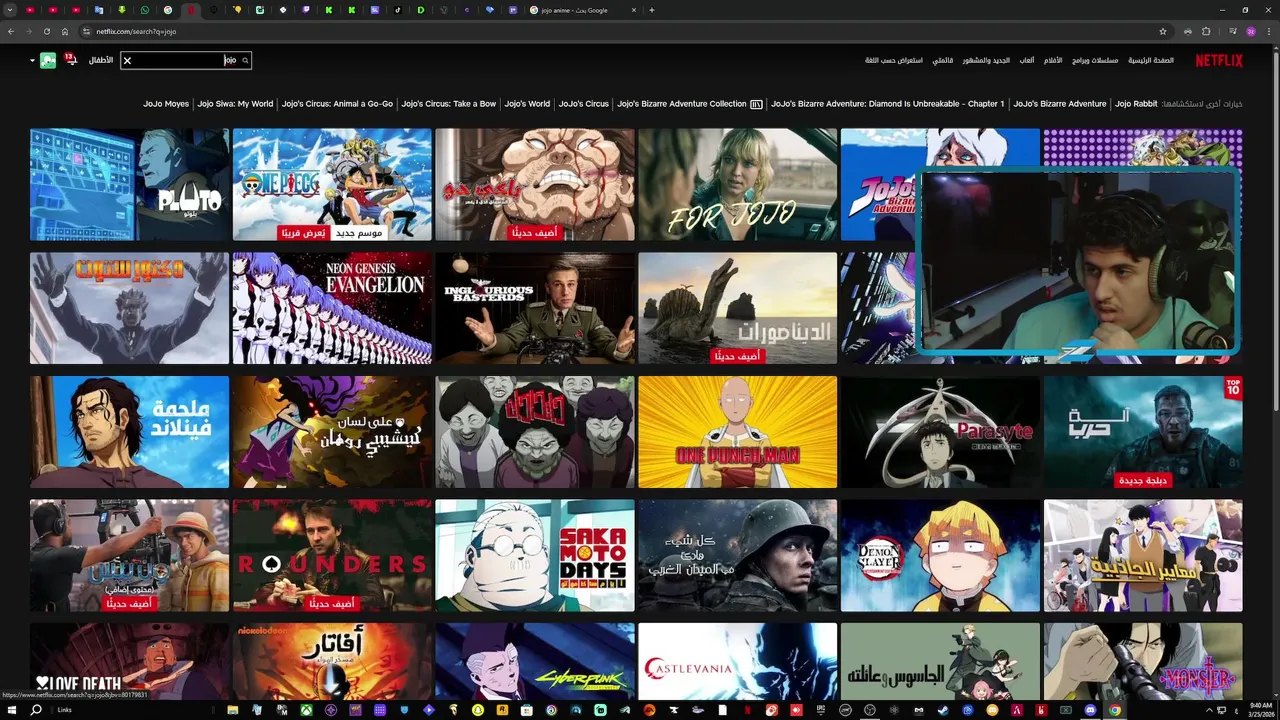Click inside the jojo search field
Viewport: 1280px width, 720px height.
coord(186,60)
